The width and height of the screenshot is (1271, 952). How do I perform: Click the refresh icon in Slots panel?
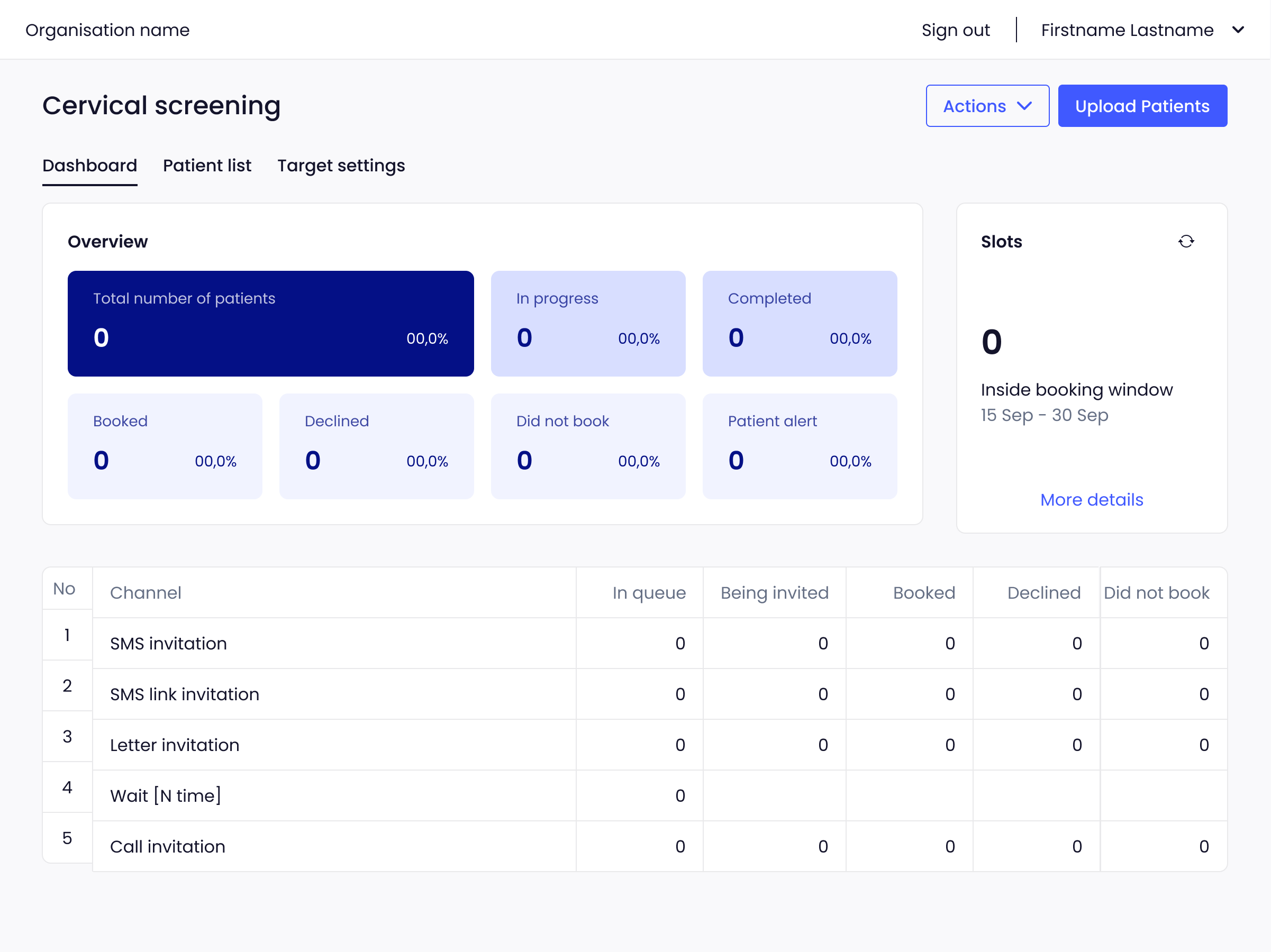[x=1186, y=241]
